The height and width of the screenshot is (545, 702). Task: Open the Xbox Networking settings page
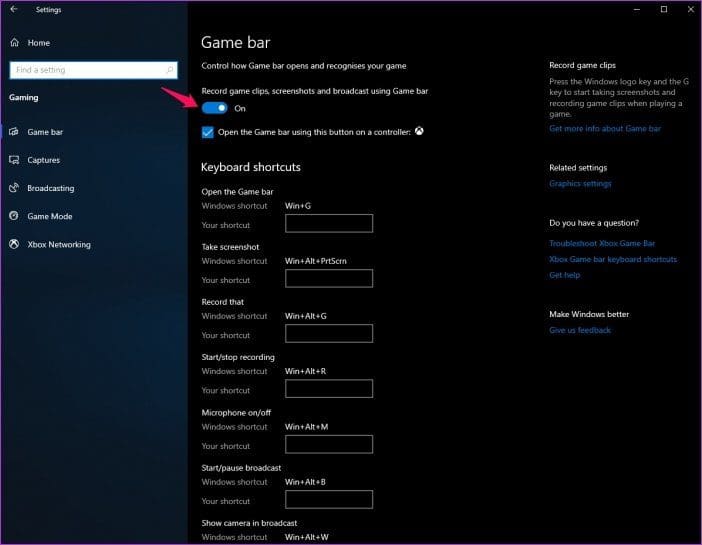(x=59, y=245)
